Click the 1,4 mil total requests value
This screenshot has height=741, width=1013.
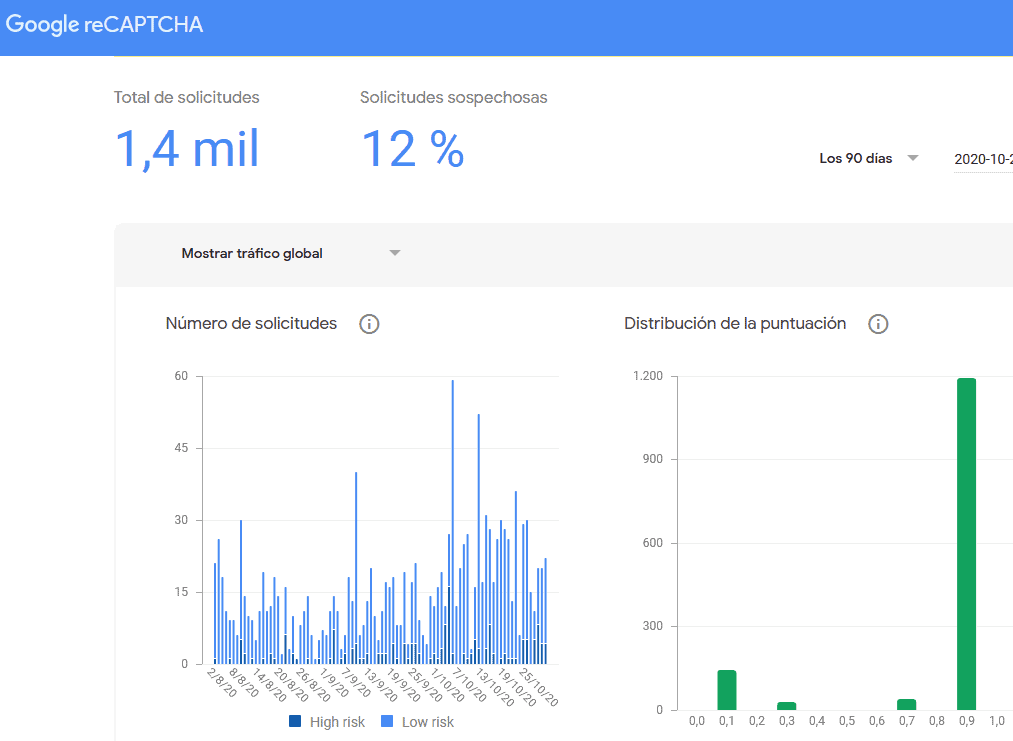coord(187,149)
